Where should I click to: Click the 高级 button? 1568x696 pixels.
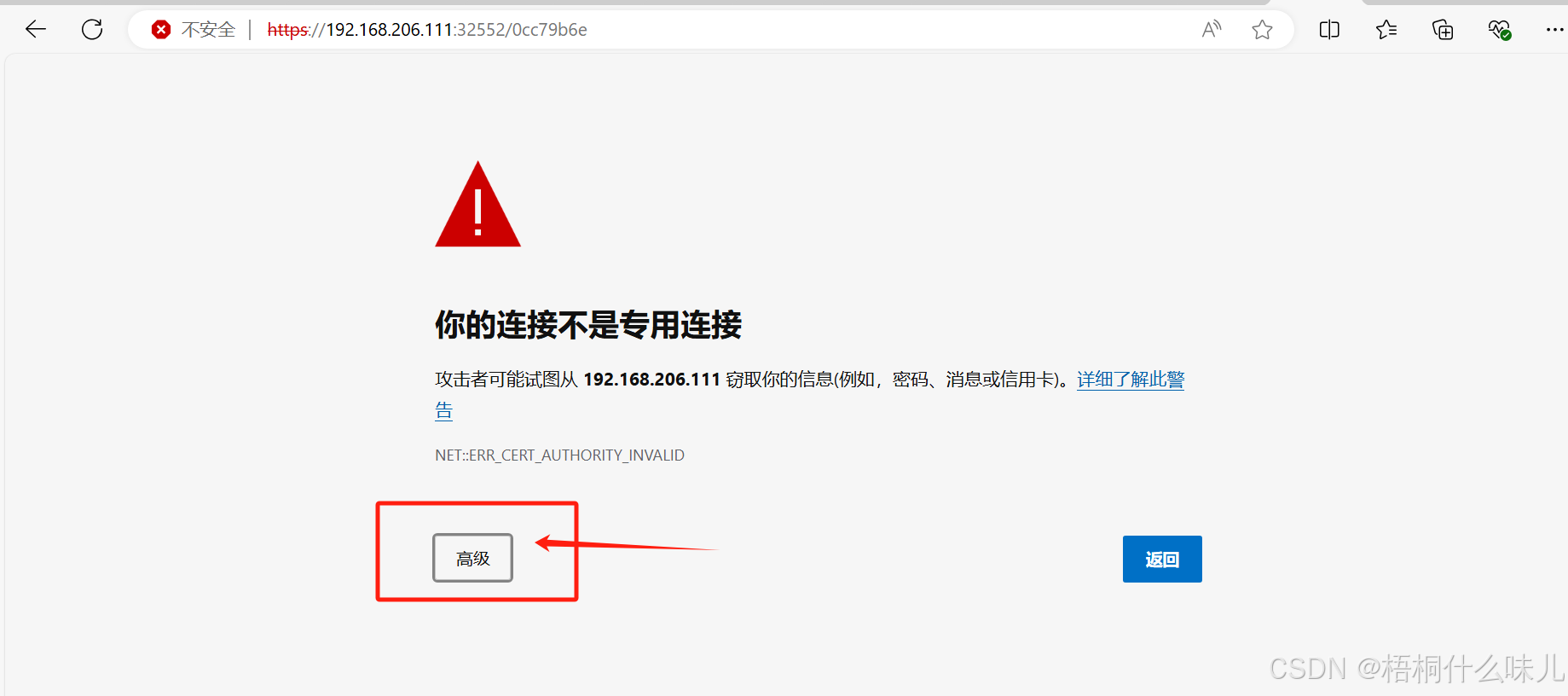[472, 558]
